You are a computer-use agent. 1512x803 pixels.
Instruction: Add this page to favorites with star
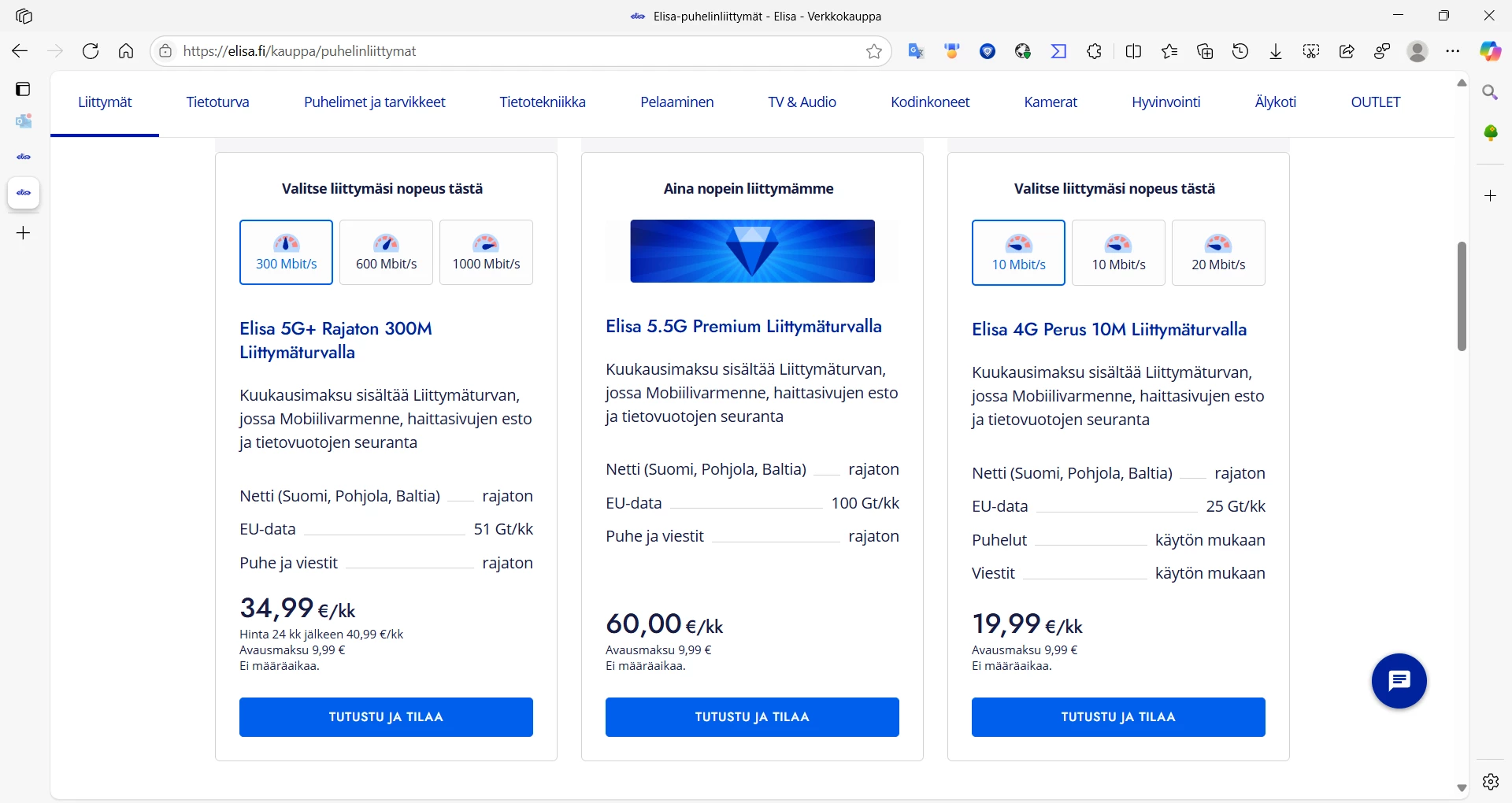[x=874, y=51]
